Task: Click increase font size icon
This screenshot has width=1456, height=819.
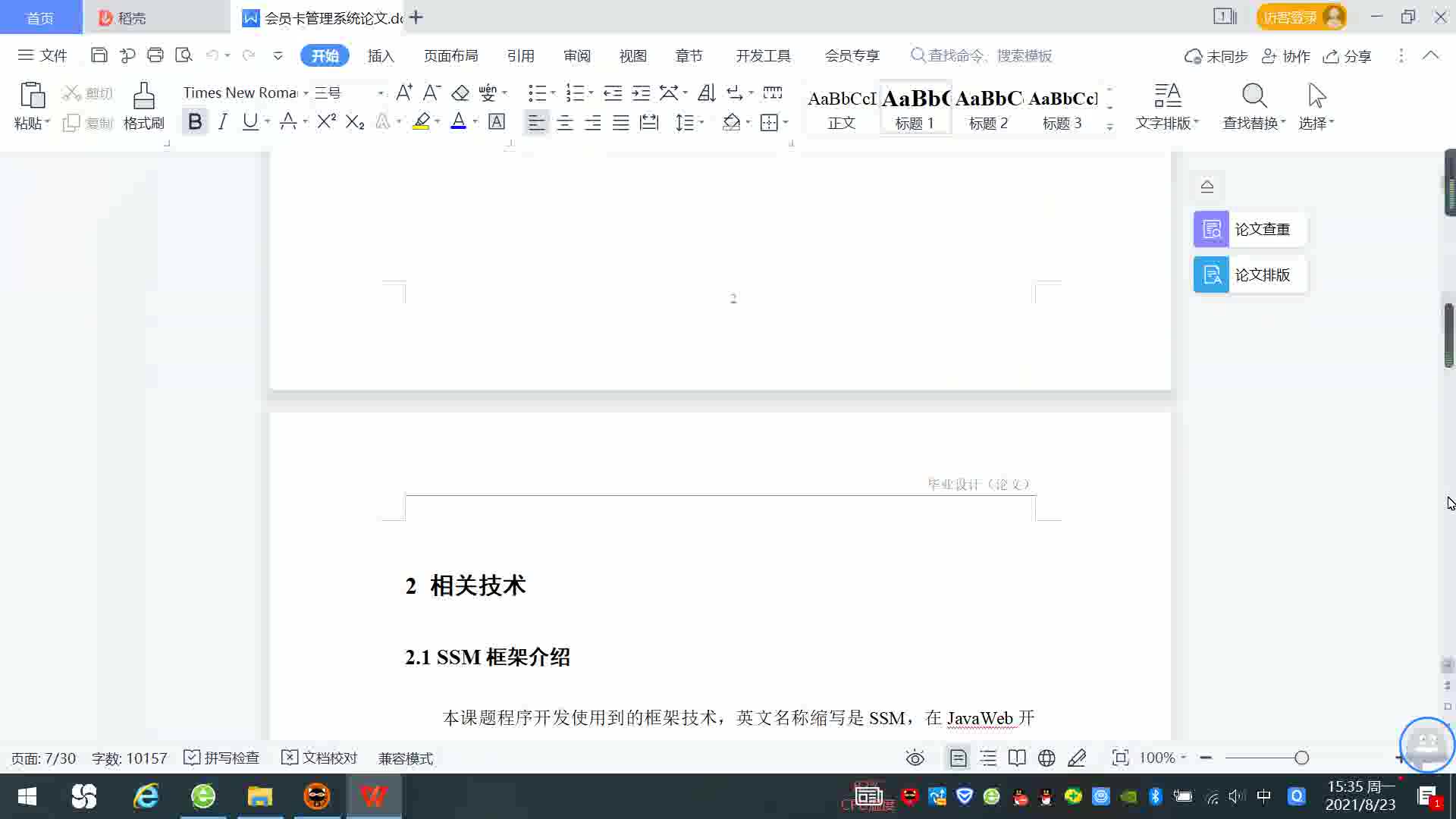Action: pos(404,93)
